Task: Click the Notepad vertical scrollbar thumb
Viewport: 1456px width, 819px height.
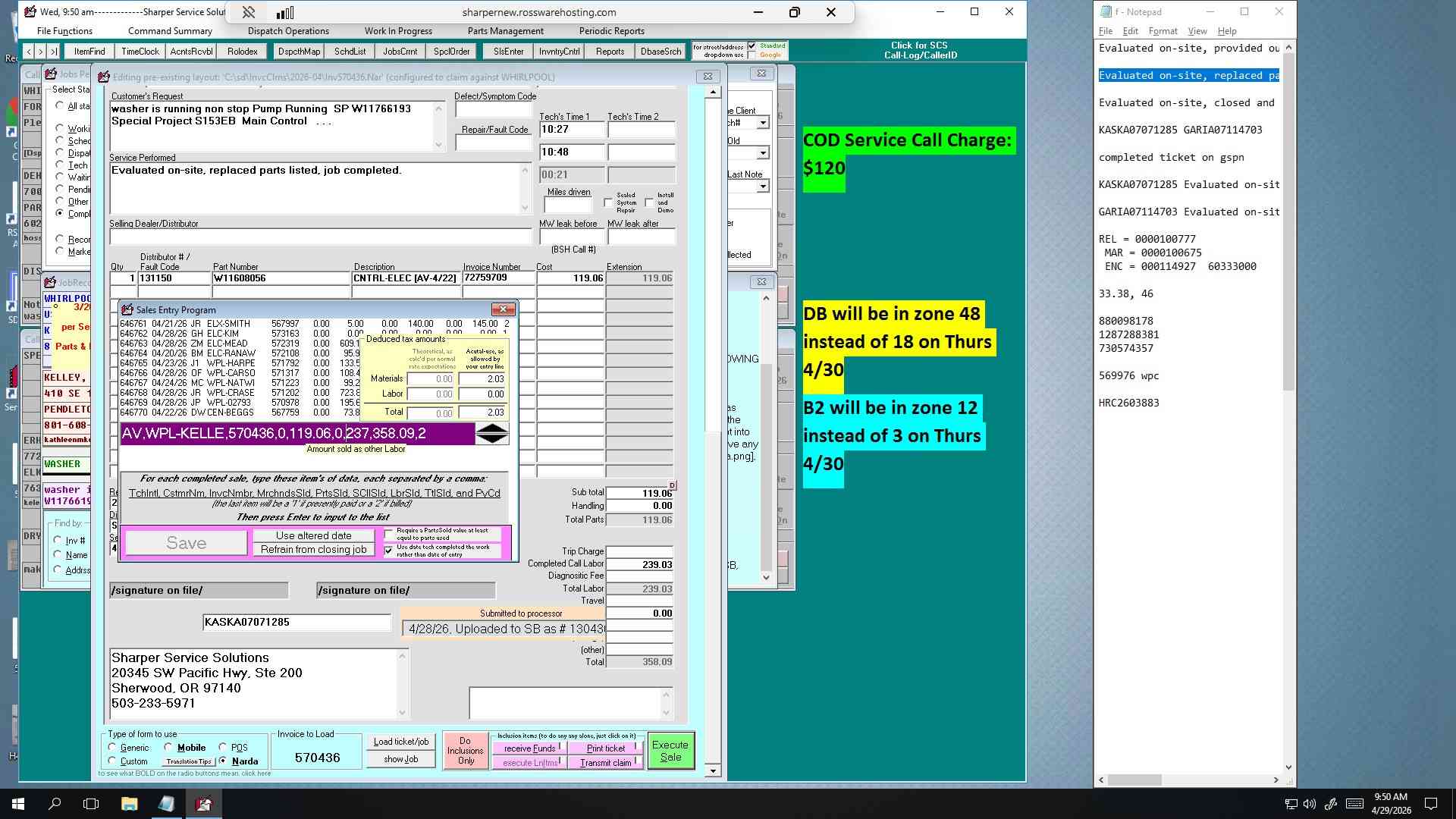Action: pos(1288,221)
